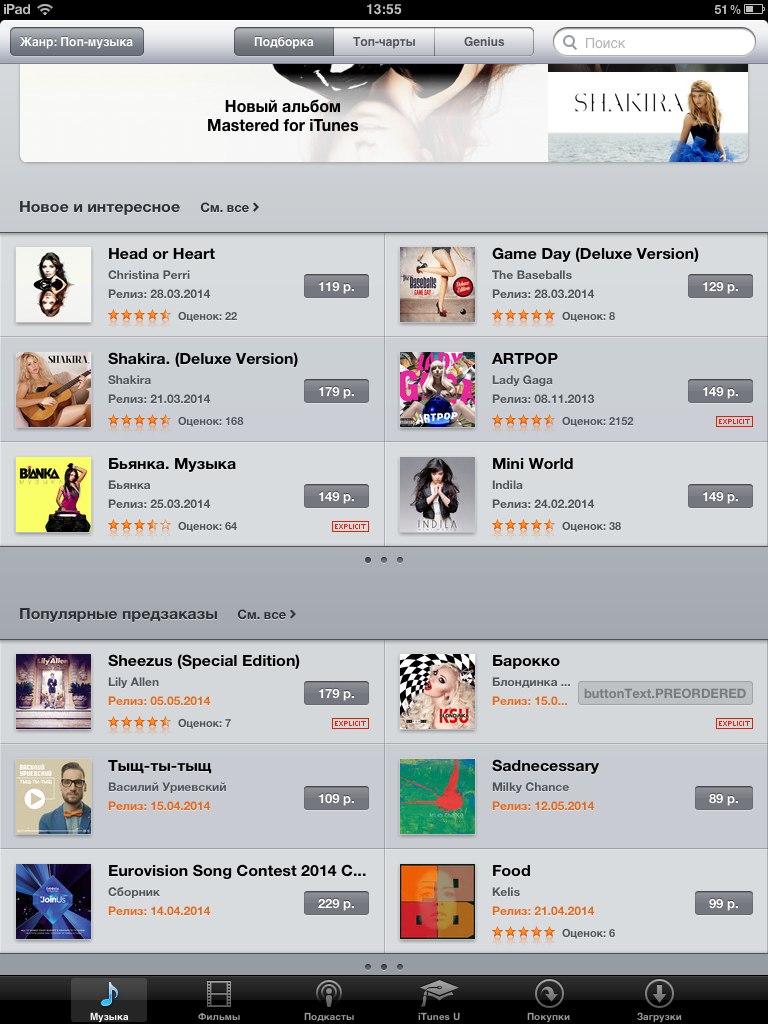Buy ARTPOP album for 149 р.
The height and width of the screenshot is (1024, 768).
click(720, 391)
